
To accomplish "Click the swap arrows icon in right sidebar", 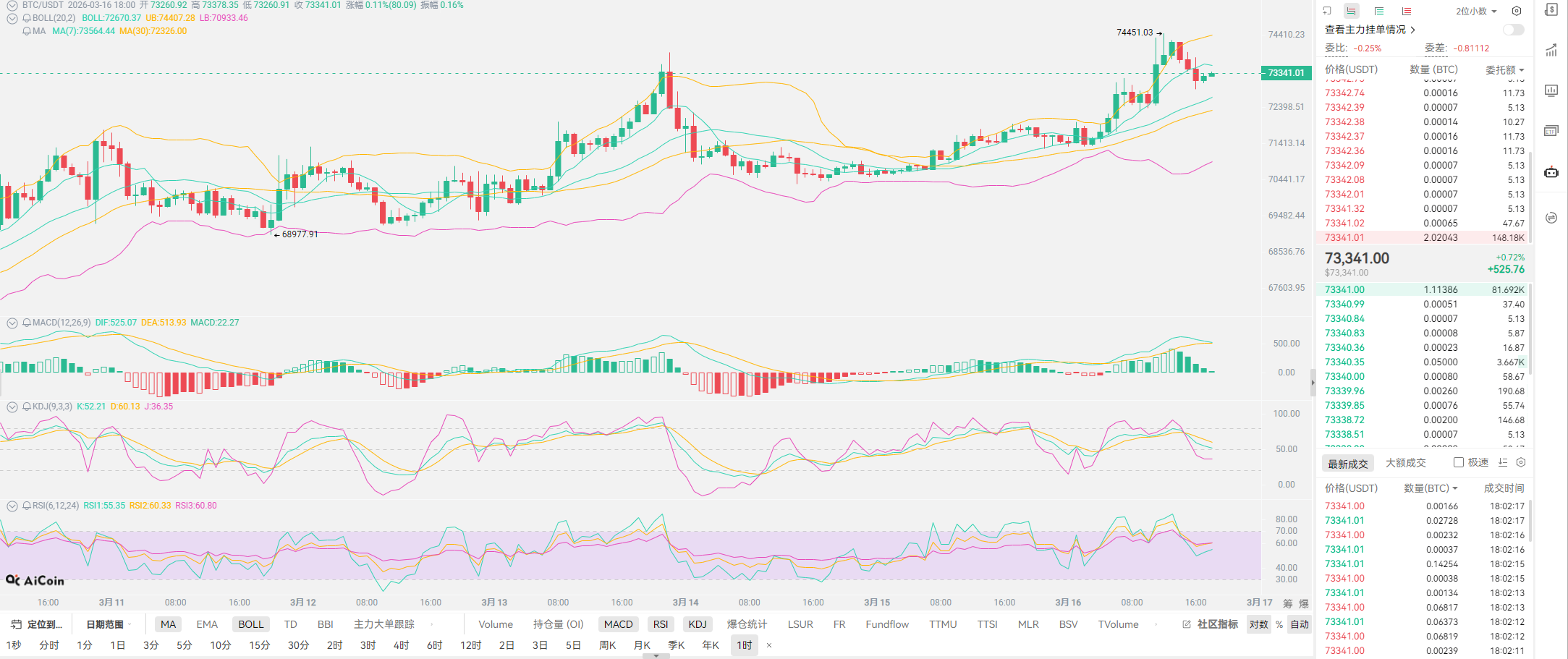I will 1551,218.
